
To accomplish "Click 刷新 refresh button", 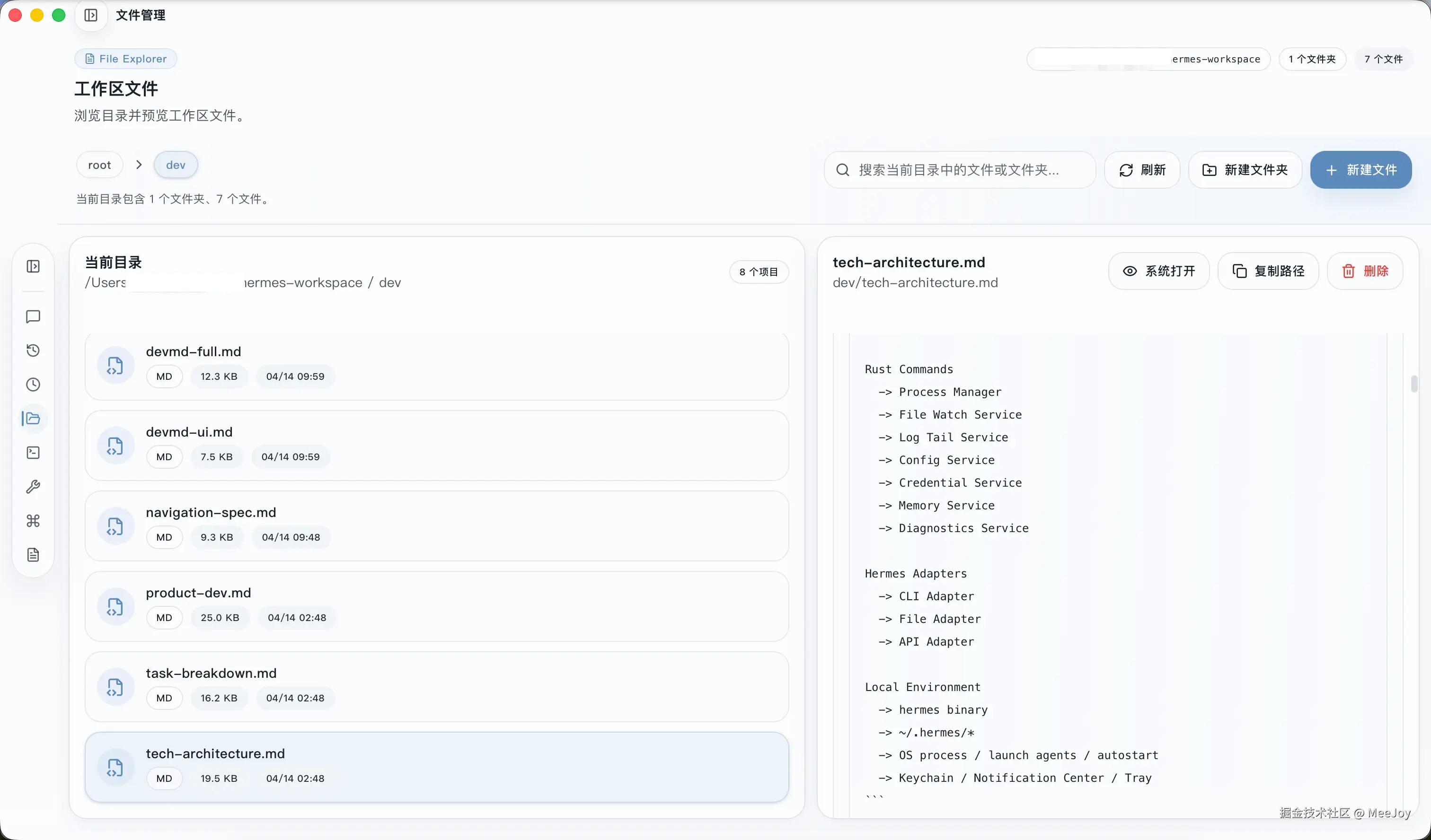I will [x=1142, y=170].
